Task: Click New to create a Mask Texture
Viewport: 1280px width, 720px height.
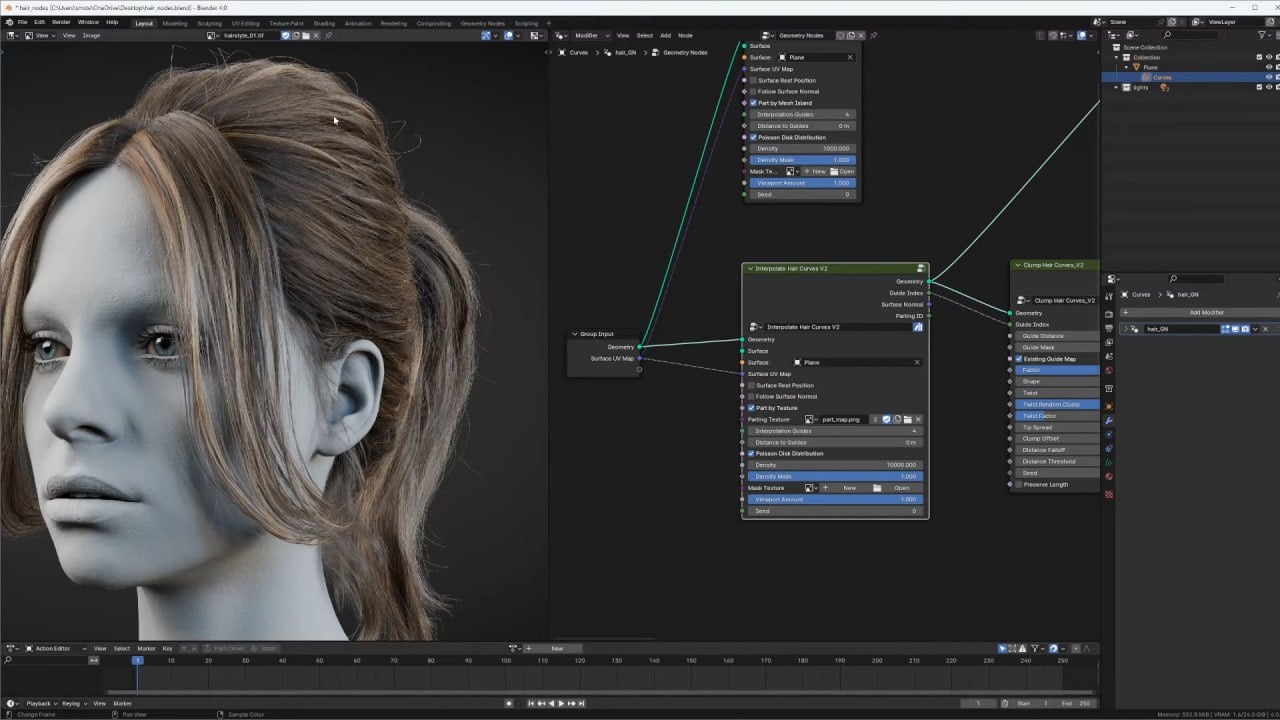Action: [x=848, y=488]
